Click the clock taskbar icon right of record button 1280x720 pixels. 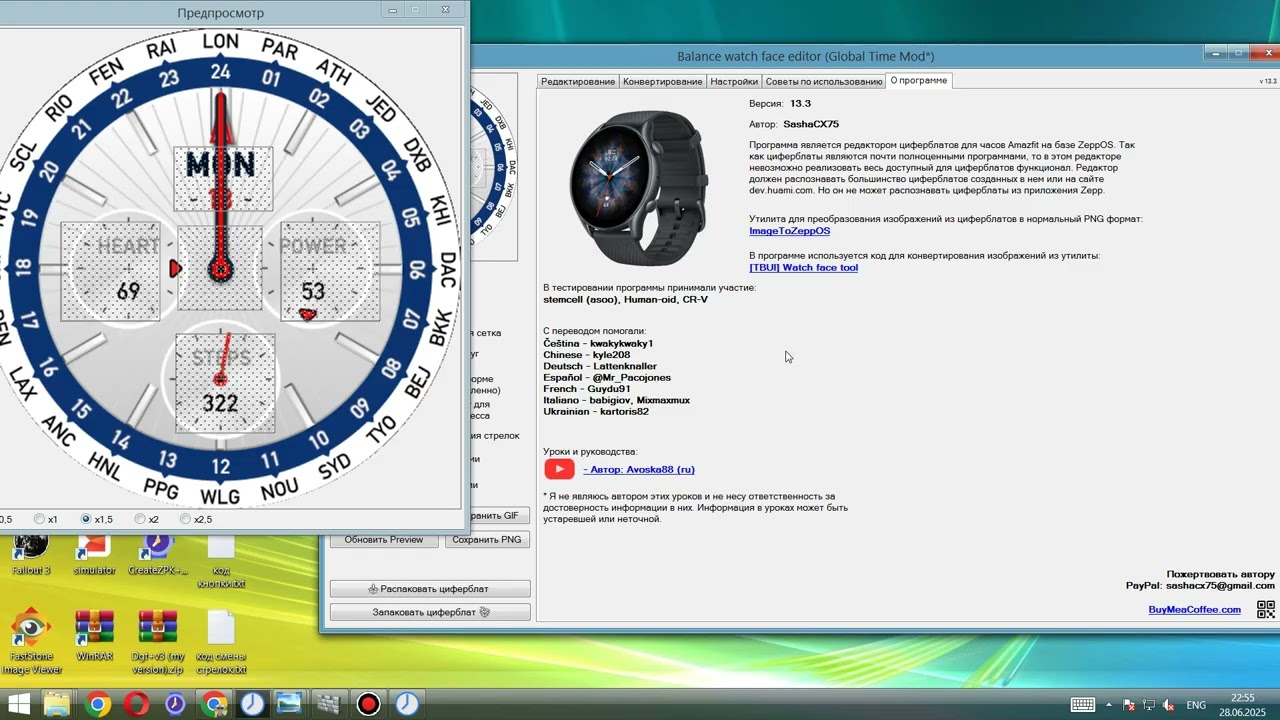[406, 704]
